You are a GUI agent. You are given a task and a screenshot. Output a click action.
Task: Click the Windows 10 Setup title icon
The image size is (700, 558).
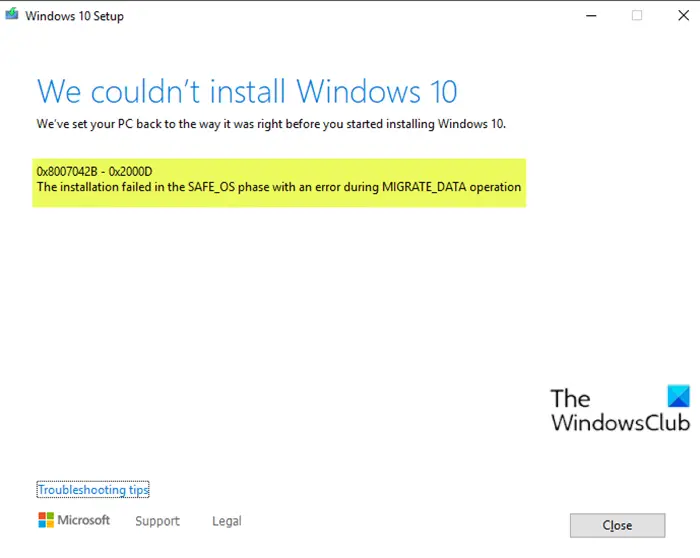tap(12, 14)
